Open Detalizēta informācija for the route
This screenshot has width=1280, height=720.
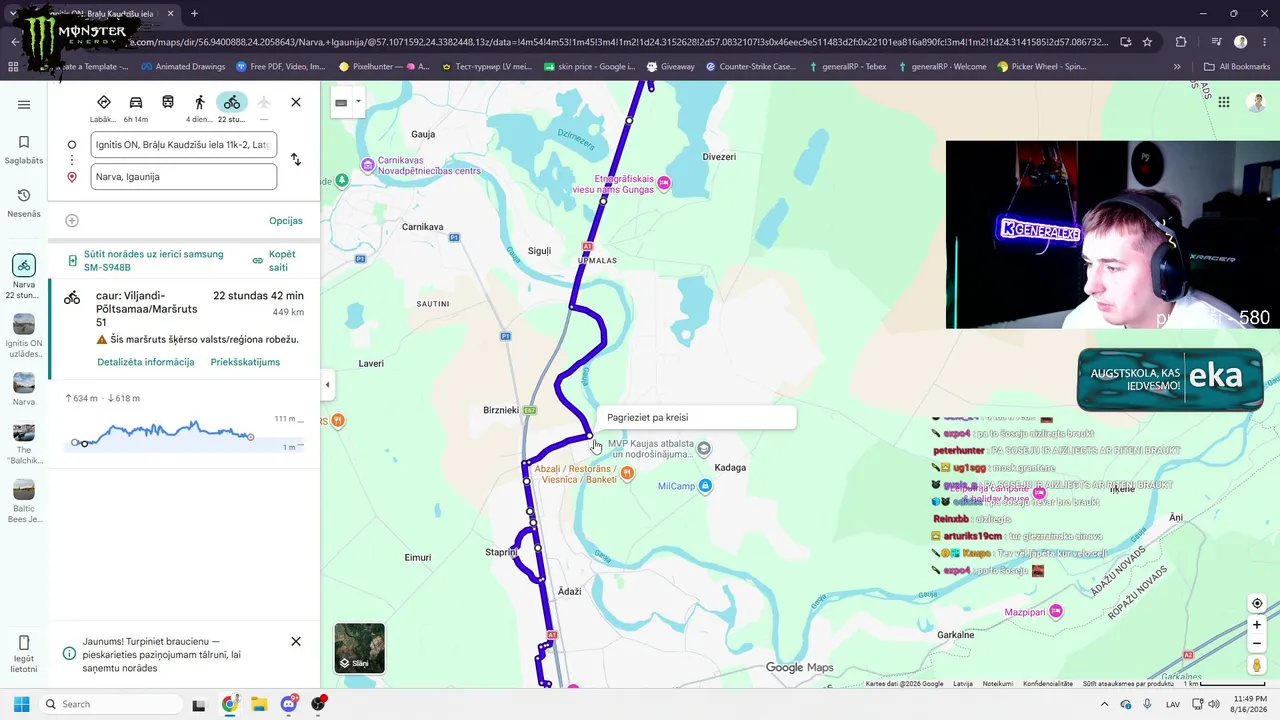[146, 362]
